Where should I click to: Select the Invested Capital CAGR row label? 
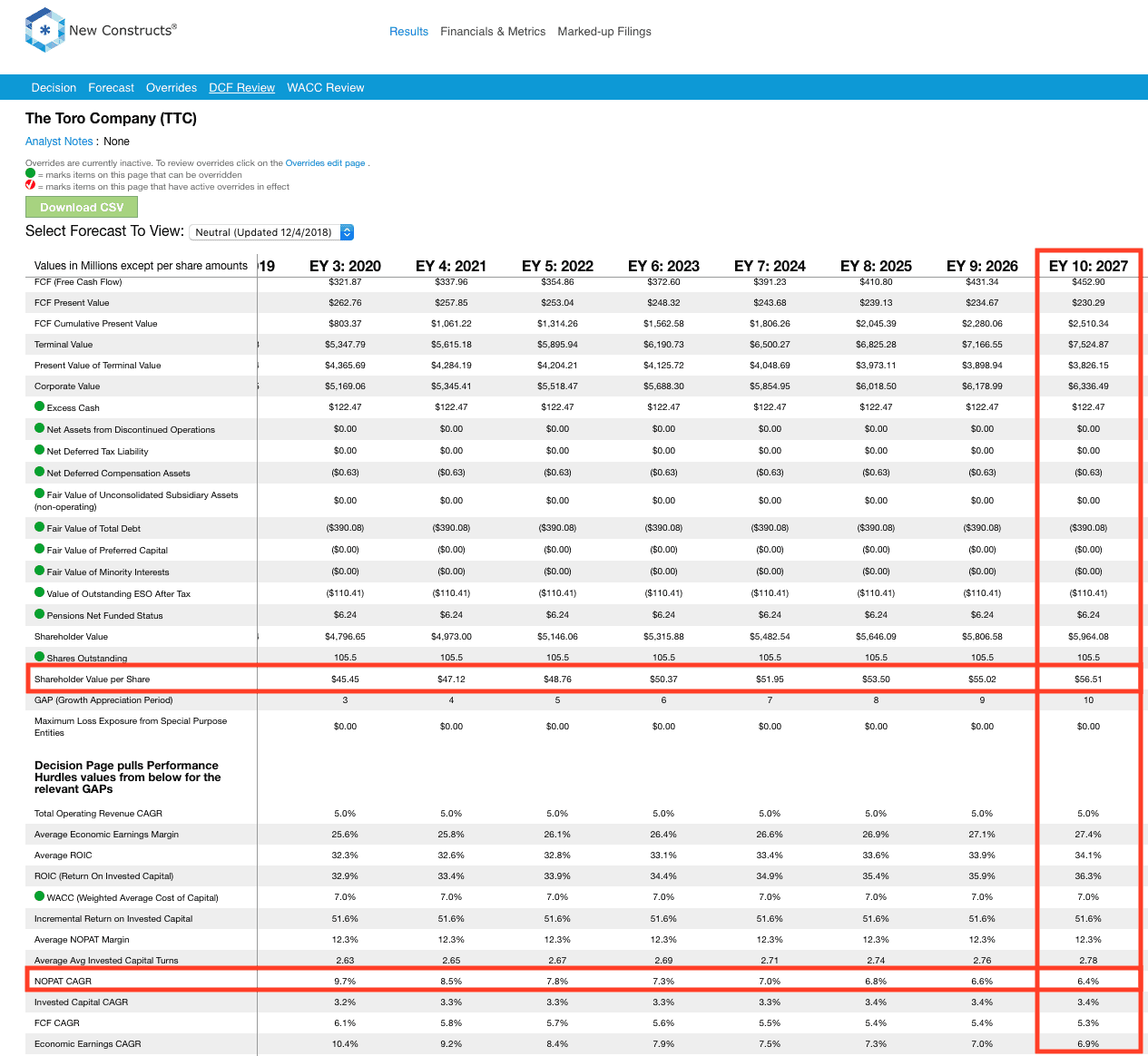pyautogui.click(x=81, y=1002)
